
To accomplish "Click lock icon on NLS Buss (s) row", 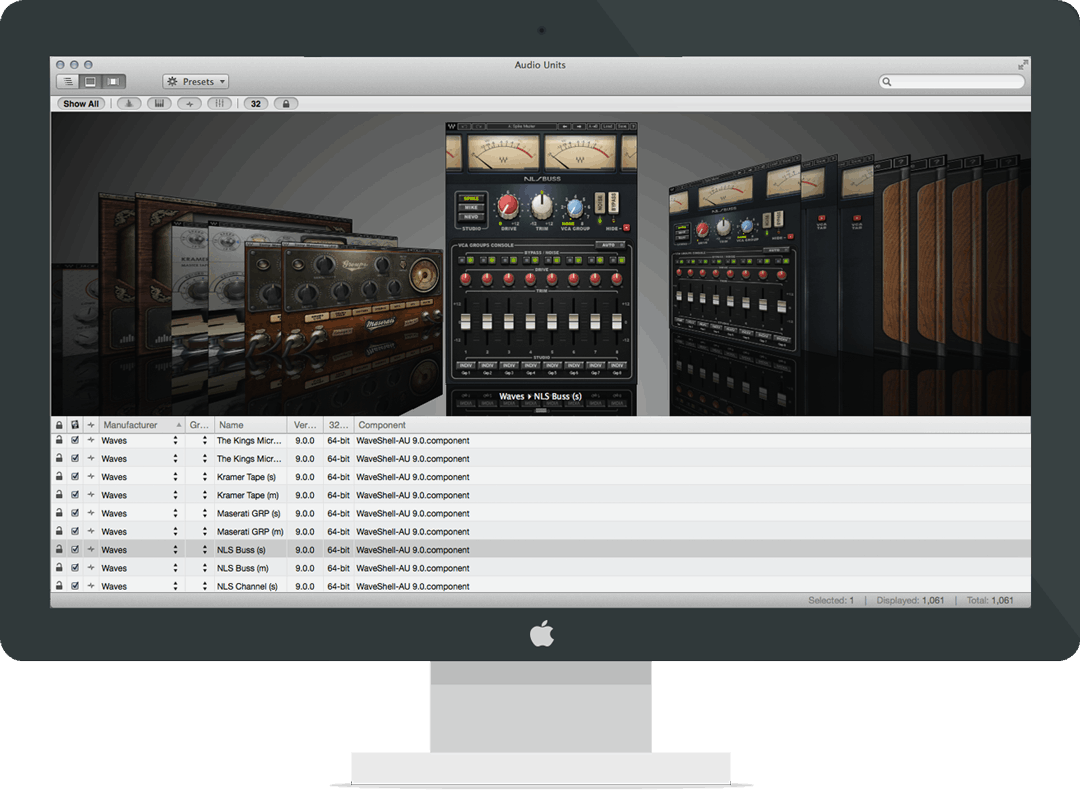I will pos(59,550).
